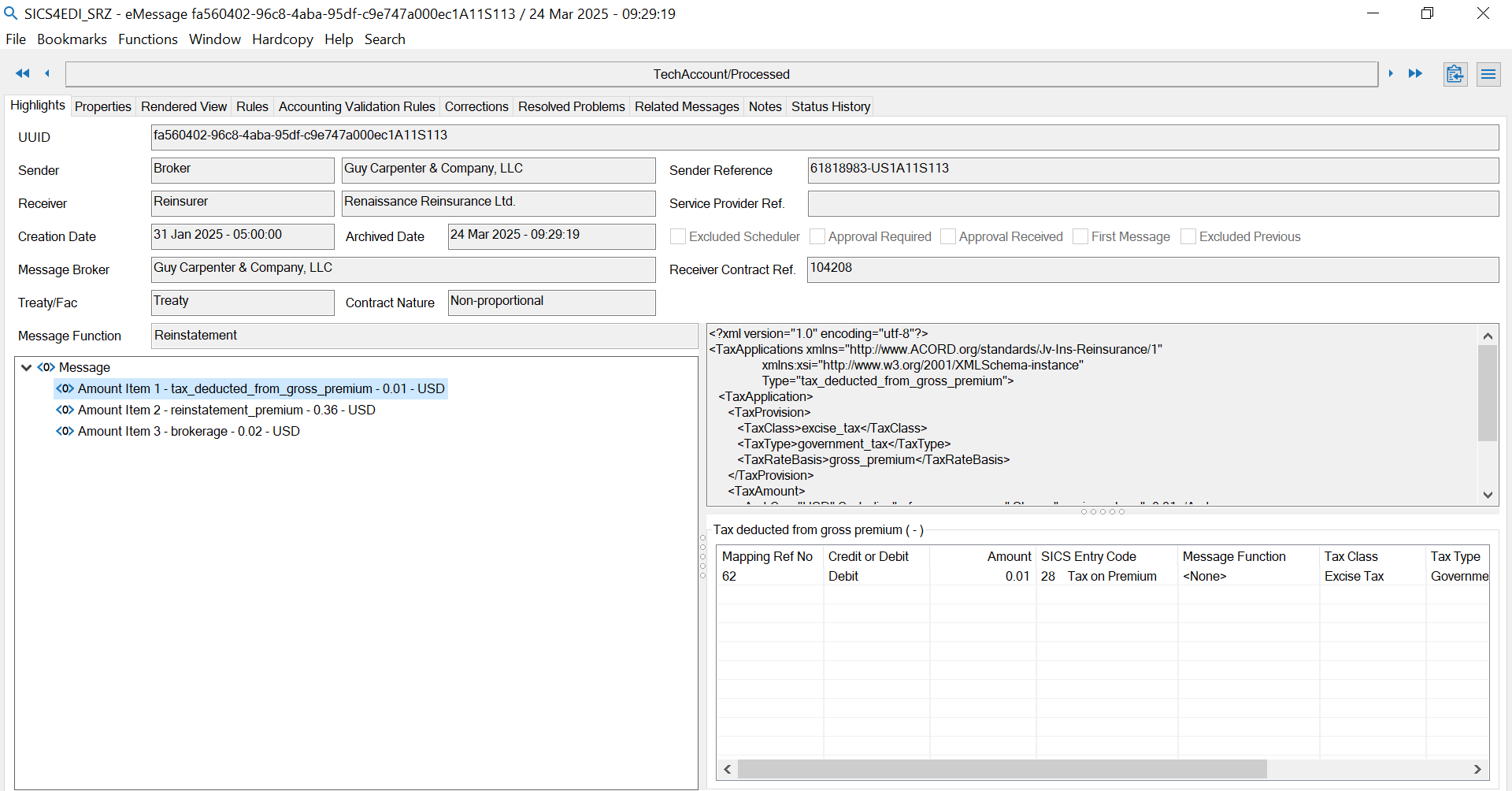Image resolution: width=1512 pixels, height=791 pixels.
Task: Click the clipboard icon in the toolbar
Action: click(1455, 74)
